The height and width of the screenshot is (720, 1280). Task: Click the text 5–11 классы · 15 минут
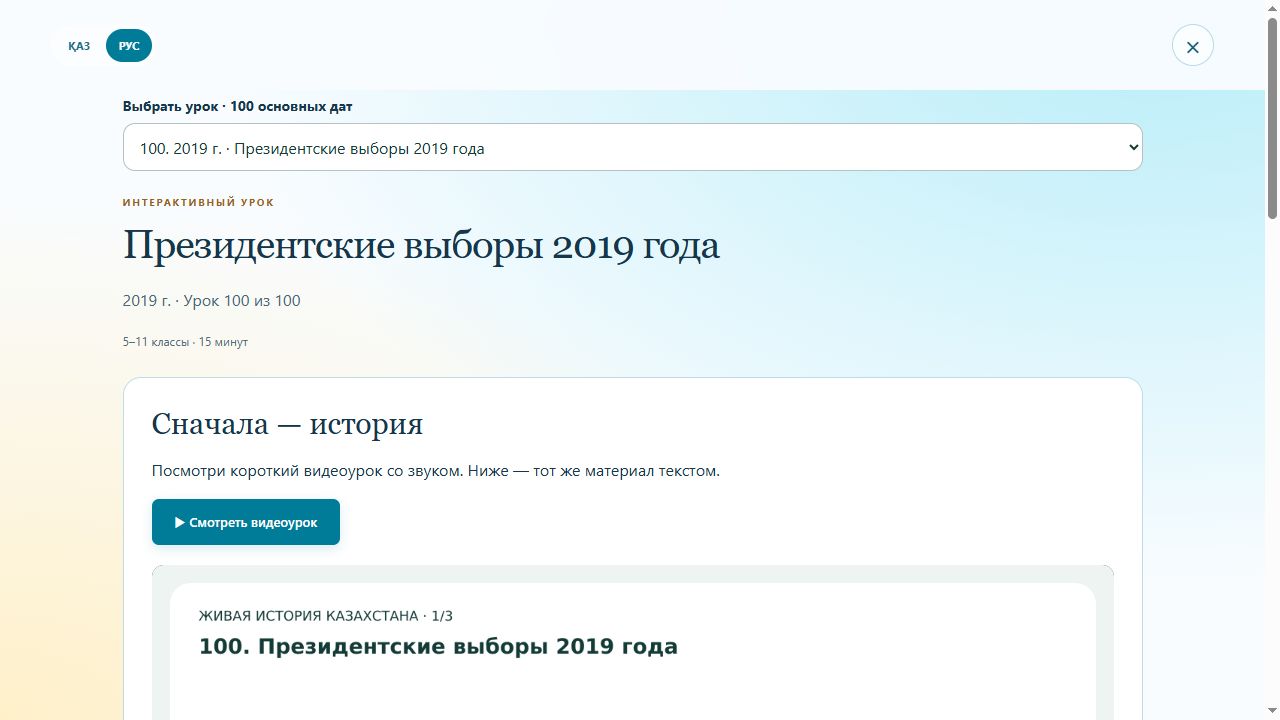[185, 342]
